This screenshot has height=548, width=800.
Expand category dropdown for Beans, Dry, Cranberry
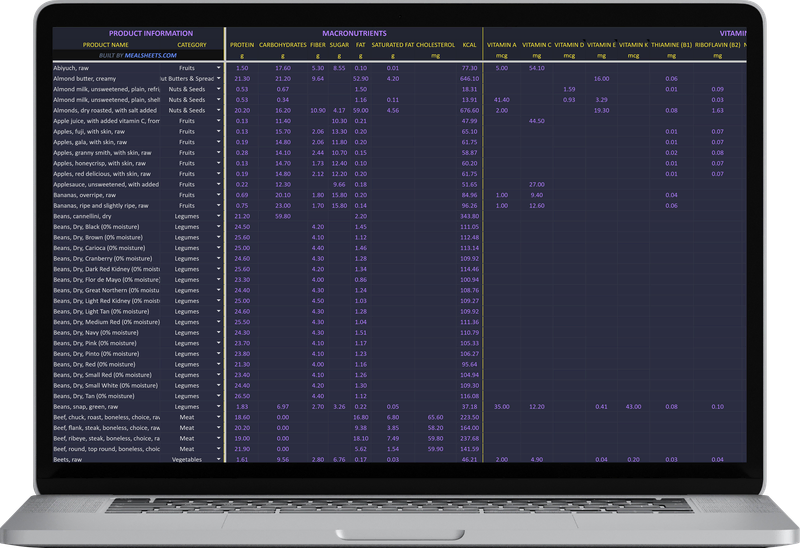tap(219, 259)
